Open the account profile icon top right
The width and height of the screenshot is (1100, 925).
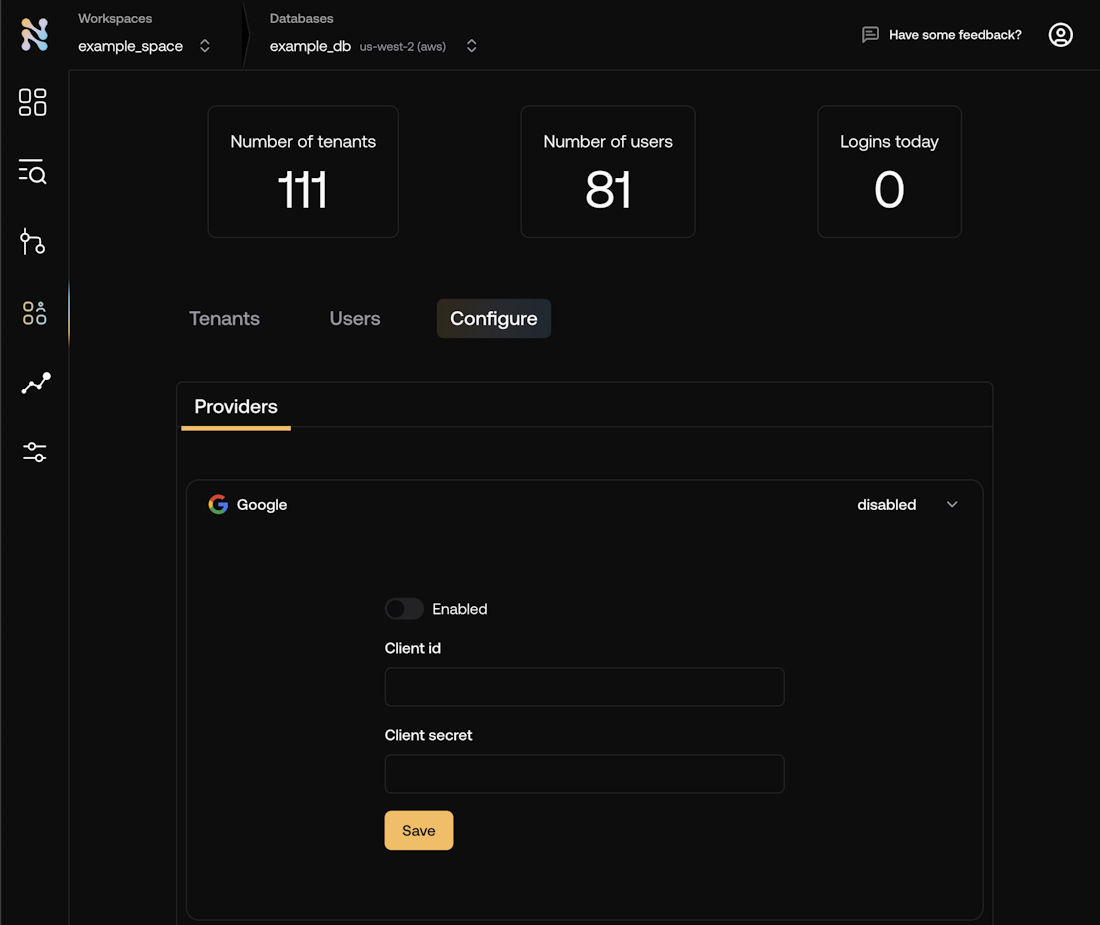[1060, 34]
